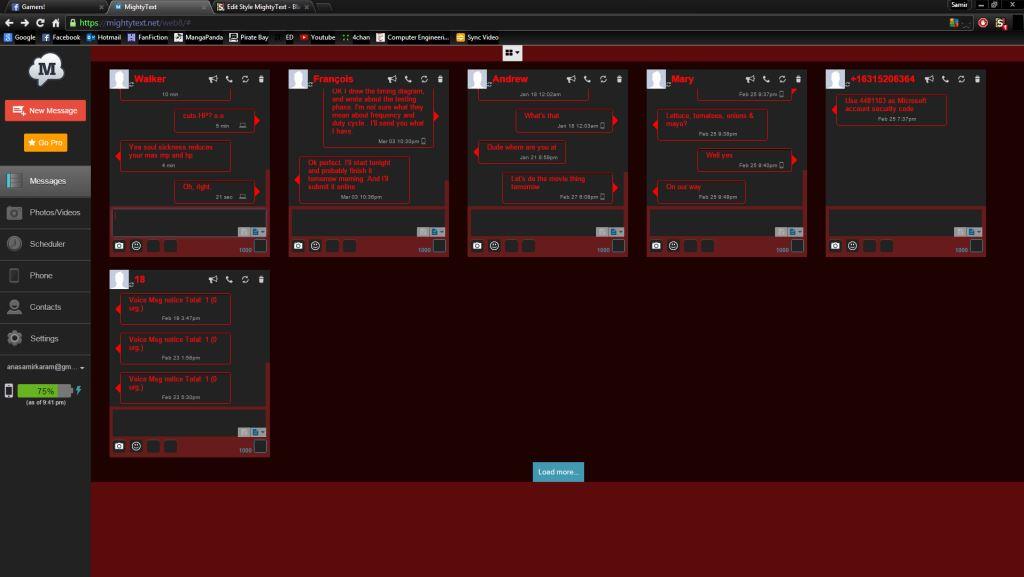This screenshot has height=577, width=1024.
Task: Delete the Walker conversation with the trash icon
Action: 261,79
